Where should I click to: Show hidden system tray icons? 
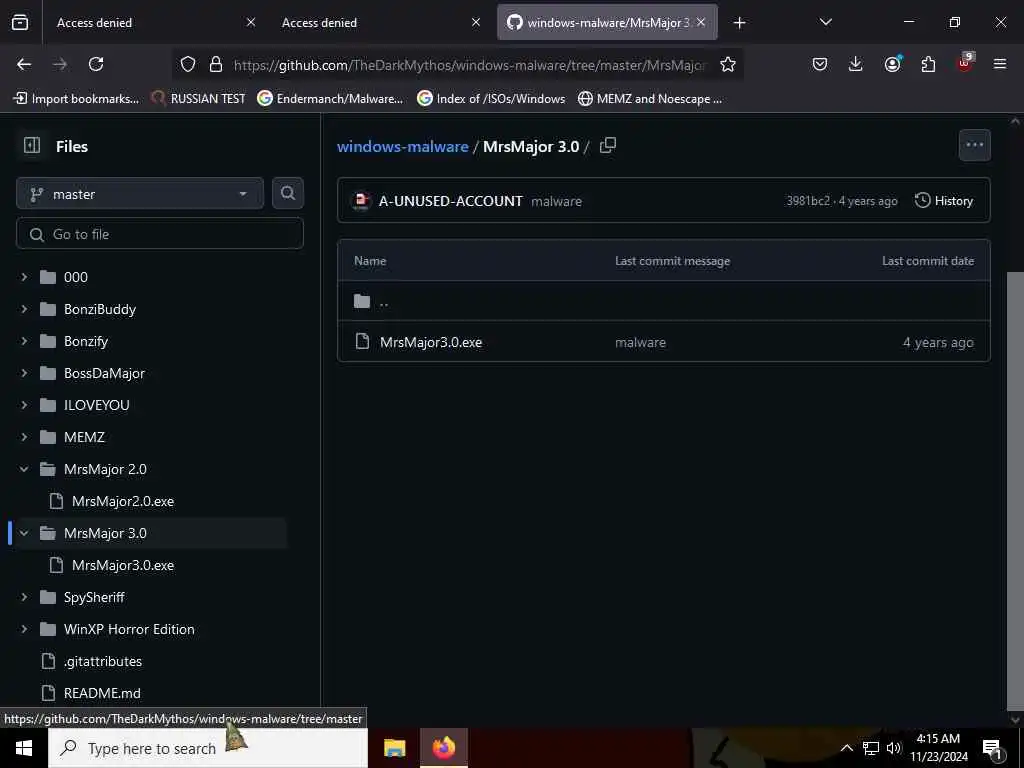[846, 748]
